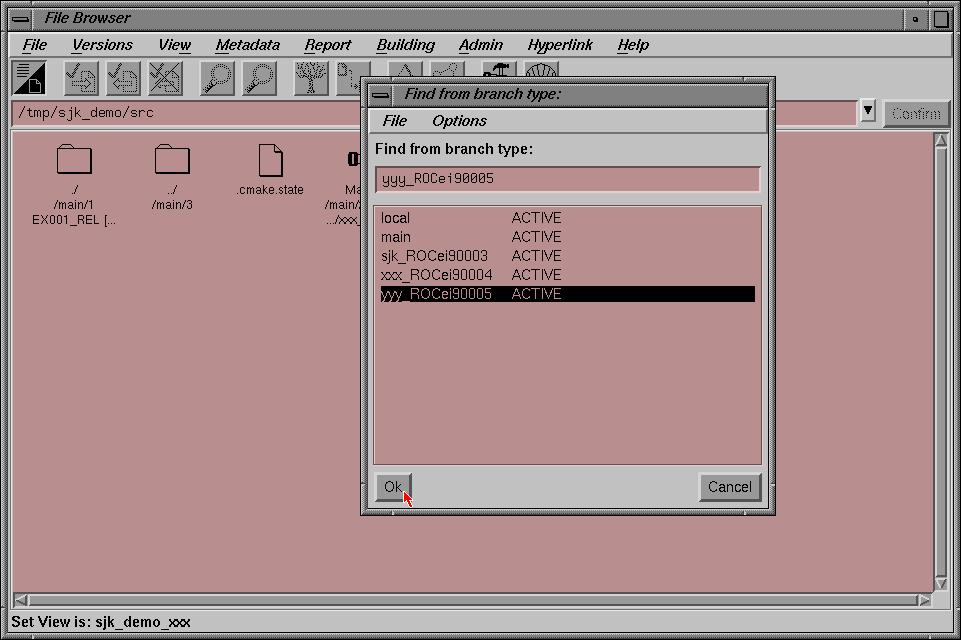Click the Undo Checkout crossed-out icon

[x=165, y=79]
